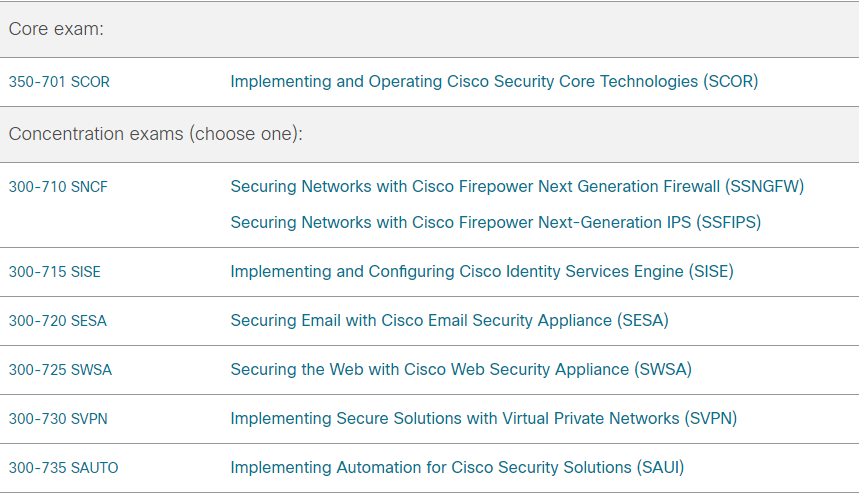Open the 300-730 SVPN exam link
The image size is (859, 497).
tap(58, 419)
